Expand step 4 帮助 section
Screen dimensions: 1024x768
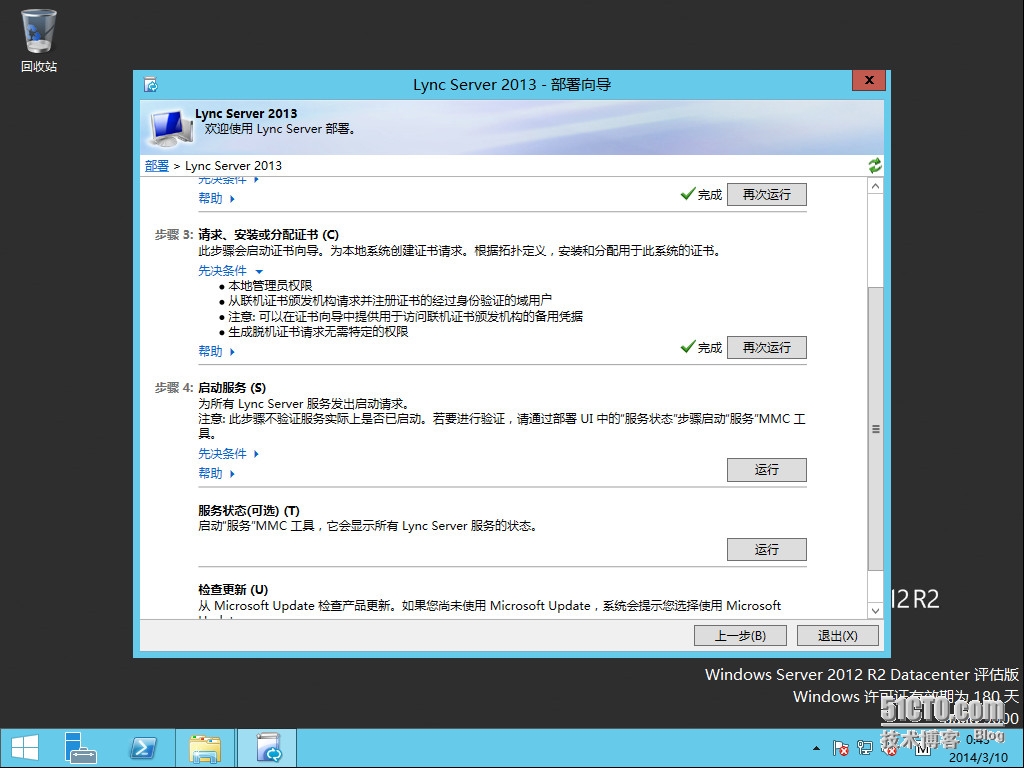click(x=216, y=473)
